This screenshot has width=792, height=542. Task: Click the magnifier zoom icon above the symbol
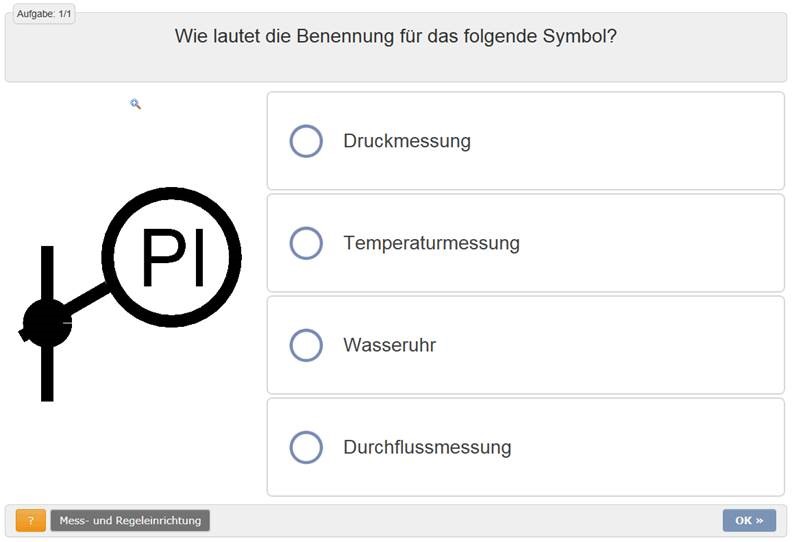pos(135,103)
